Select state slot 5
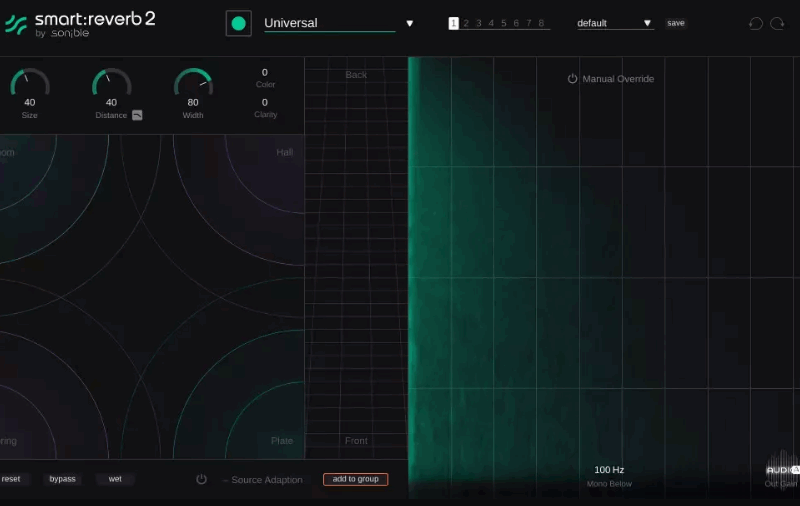 (x=504, y=23)
